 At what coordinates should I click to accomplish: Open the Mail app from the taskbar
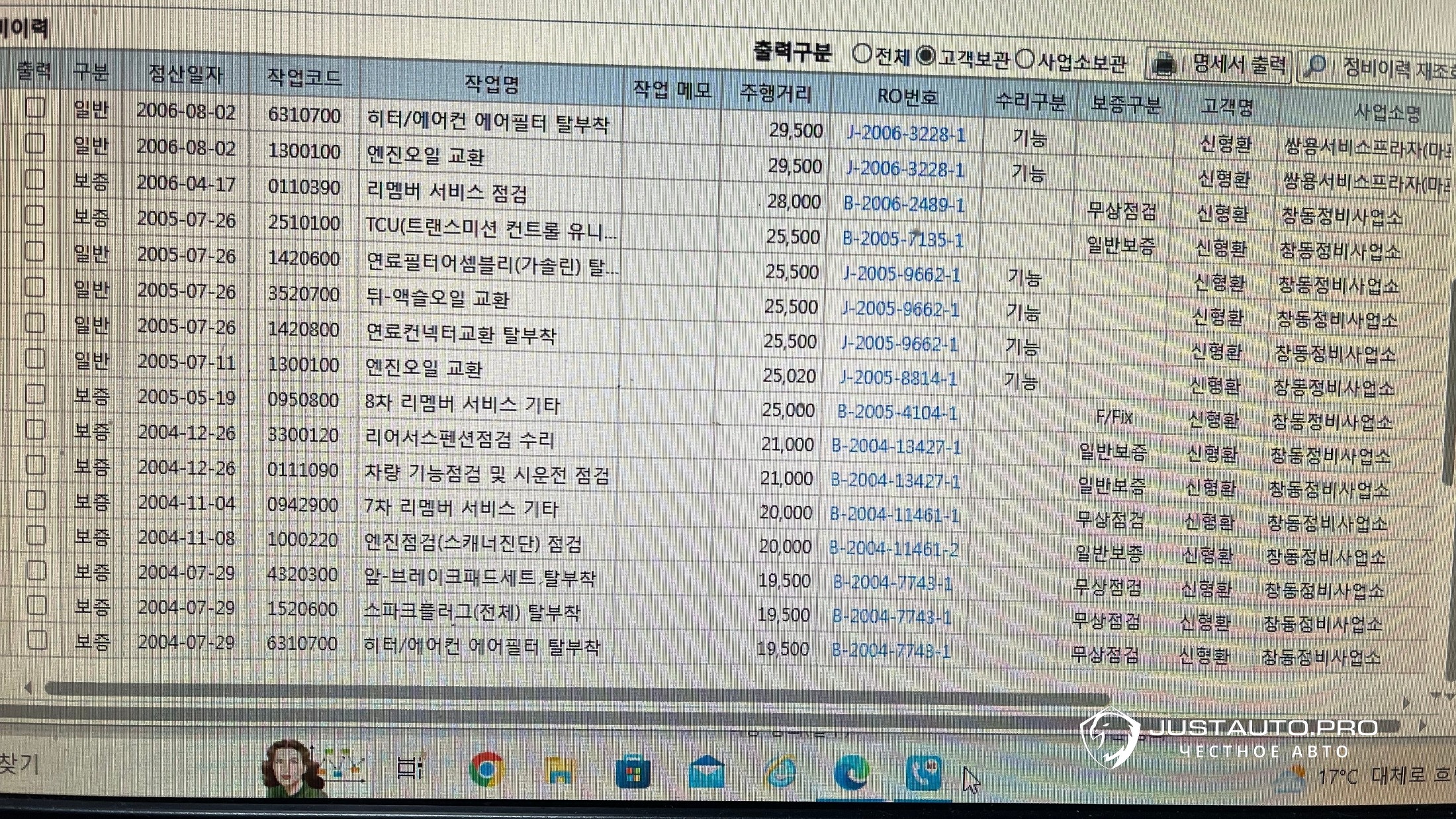pos(706,773)
